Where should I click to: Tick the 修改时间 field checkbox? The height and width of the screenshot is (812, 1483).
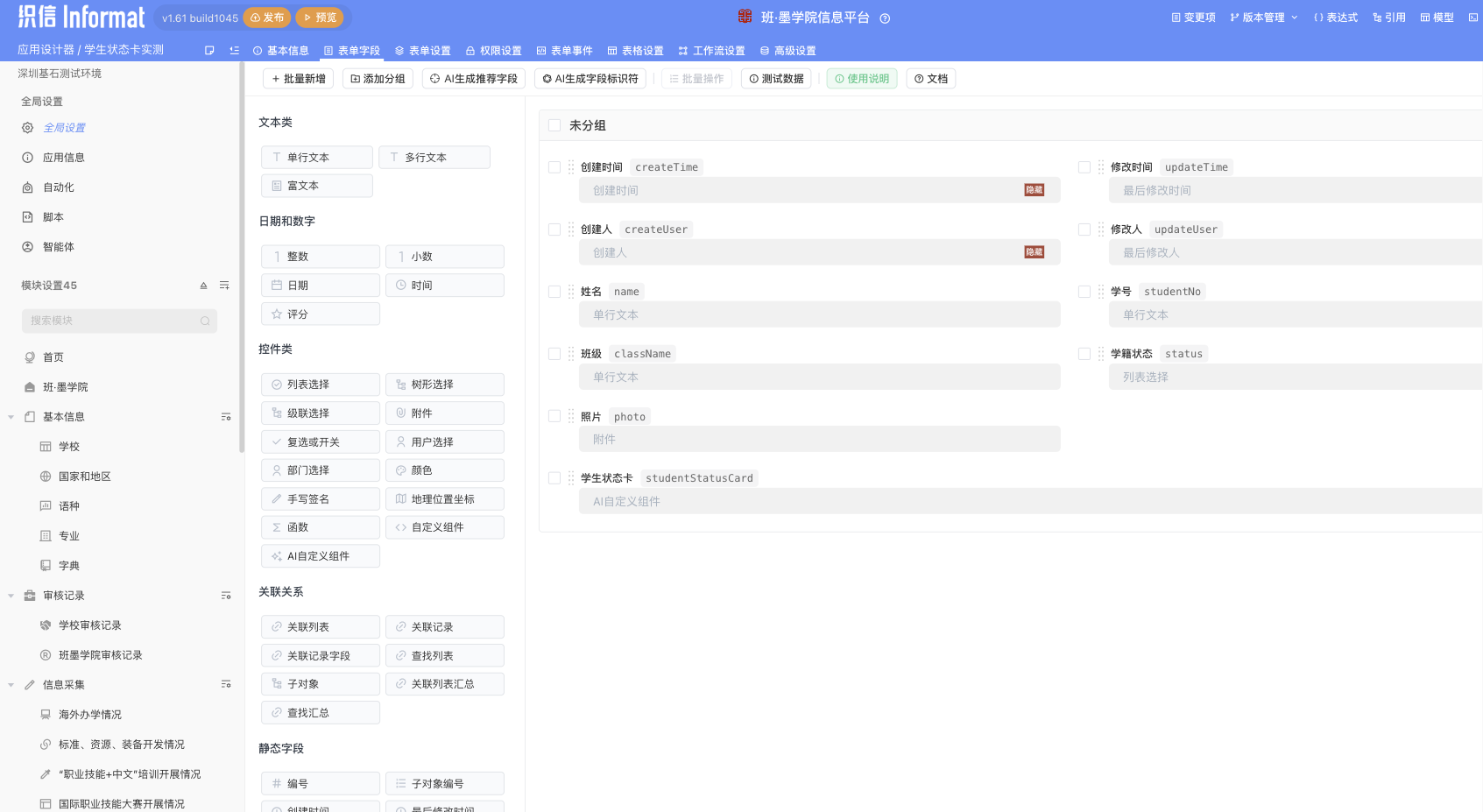[1084, 167]
